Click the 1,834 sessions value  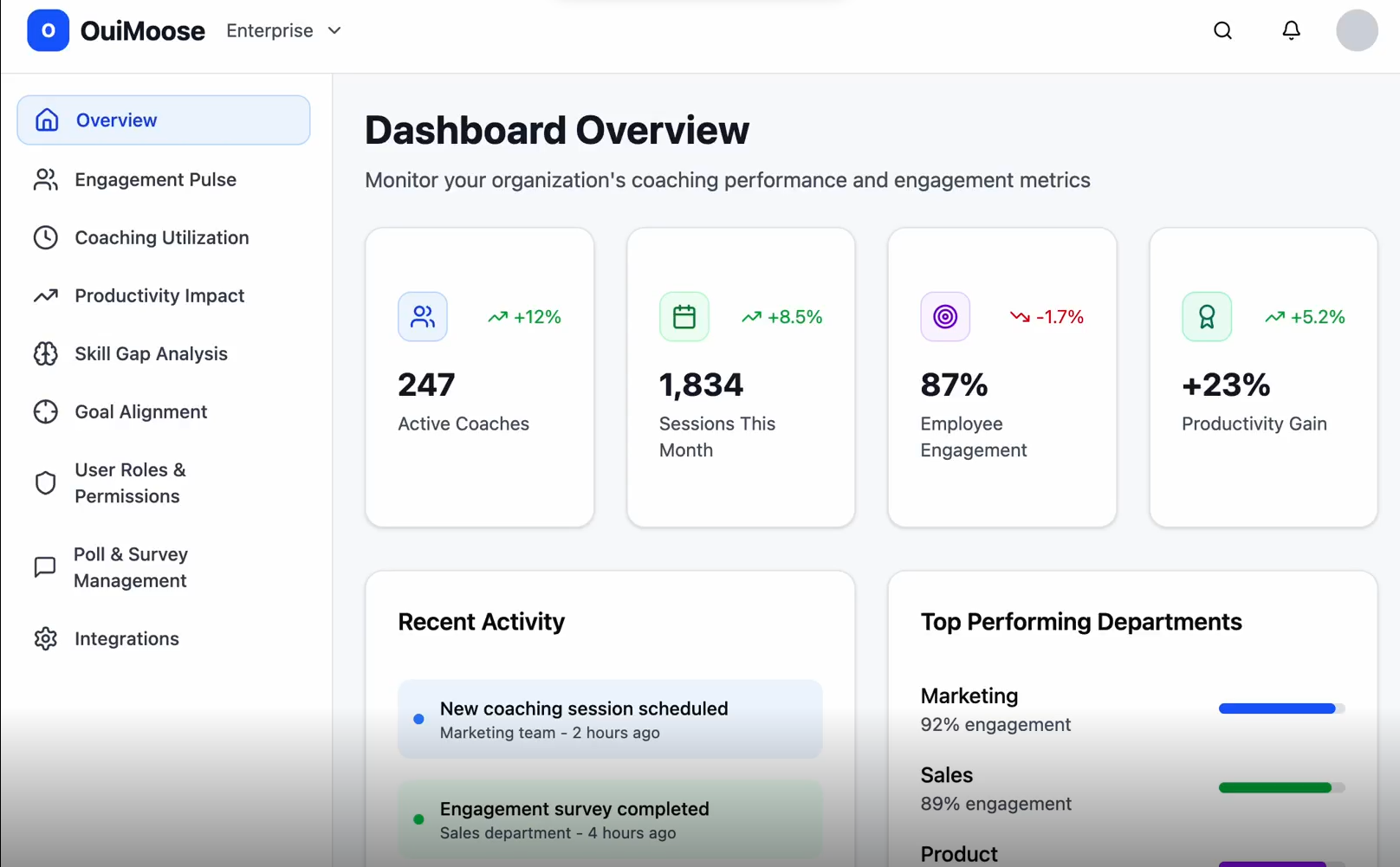click(701, 385)
